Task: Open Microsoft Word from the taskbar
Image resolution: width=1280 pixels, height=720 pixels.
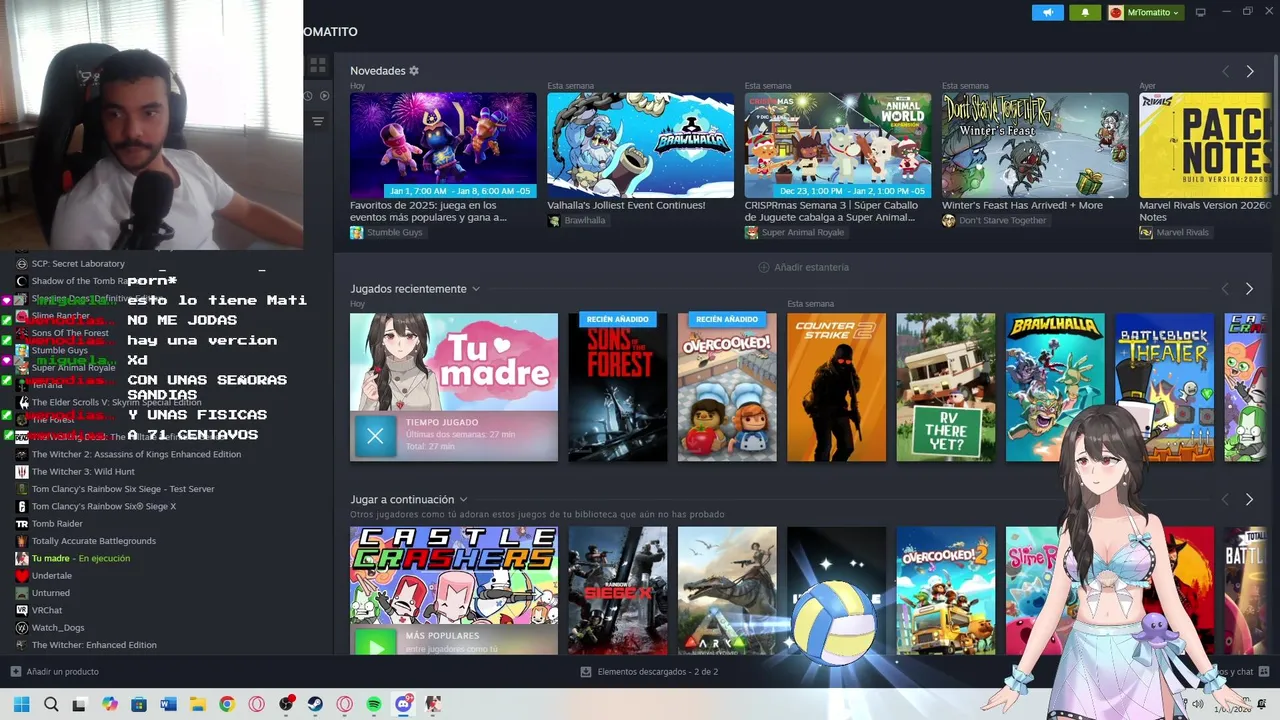Action: [x=168, y=704]
